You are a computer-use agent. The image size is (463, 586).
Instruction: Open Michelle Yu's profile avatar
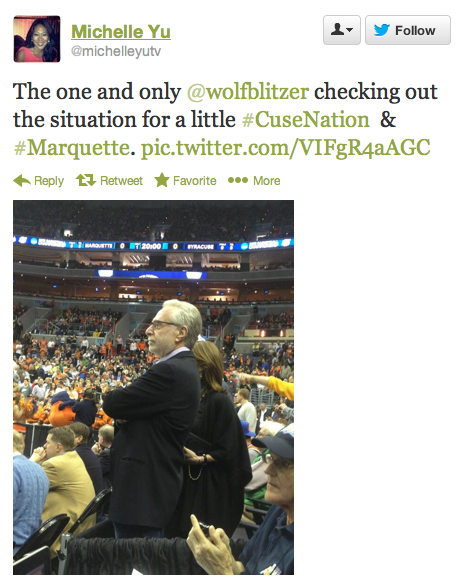tap(37, 39)
